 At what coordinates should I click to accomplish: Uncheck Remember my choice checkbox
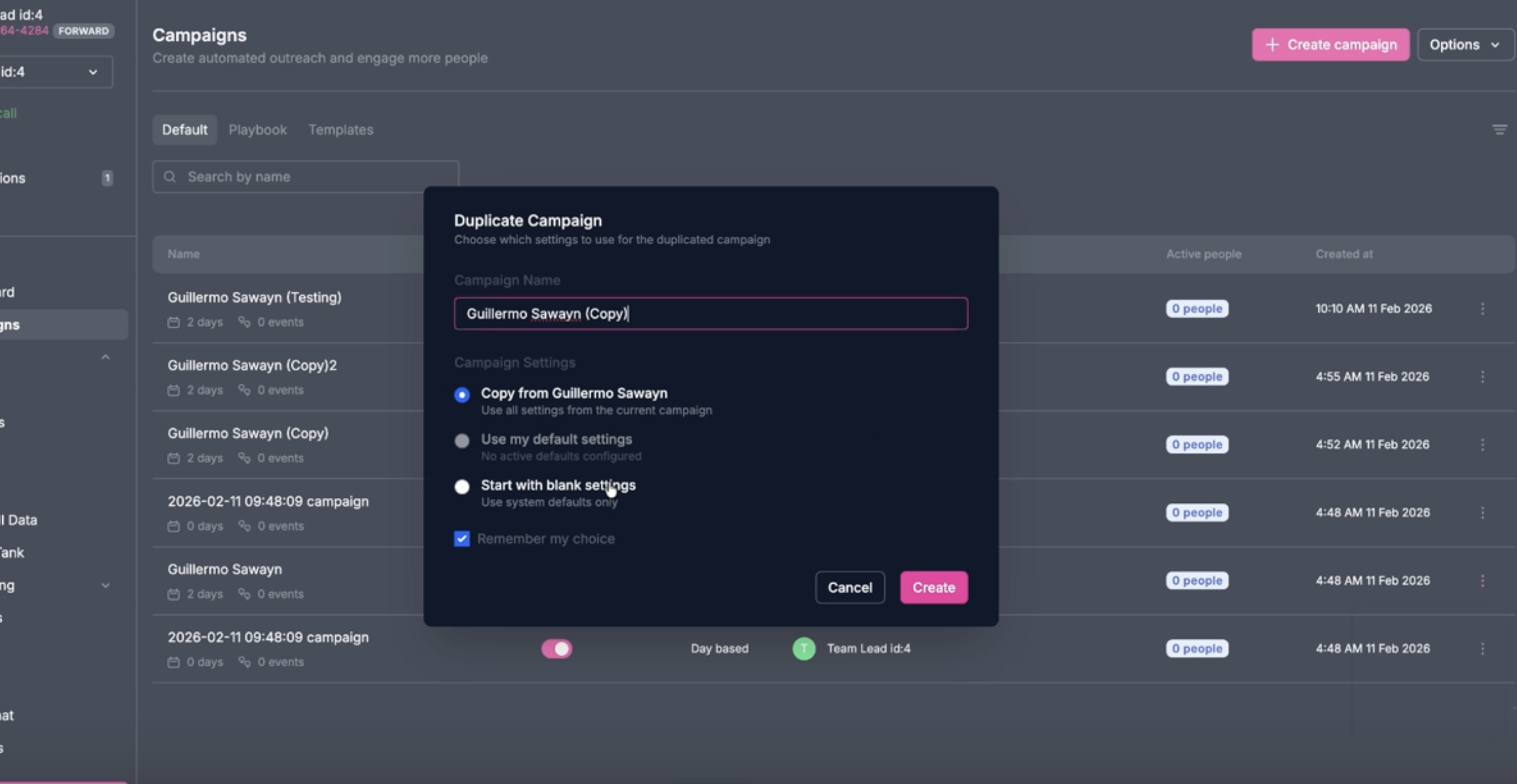[461, 538]
